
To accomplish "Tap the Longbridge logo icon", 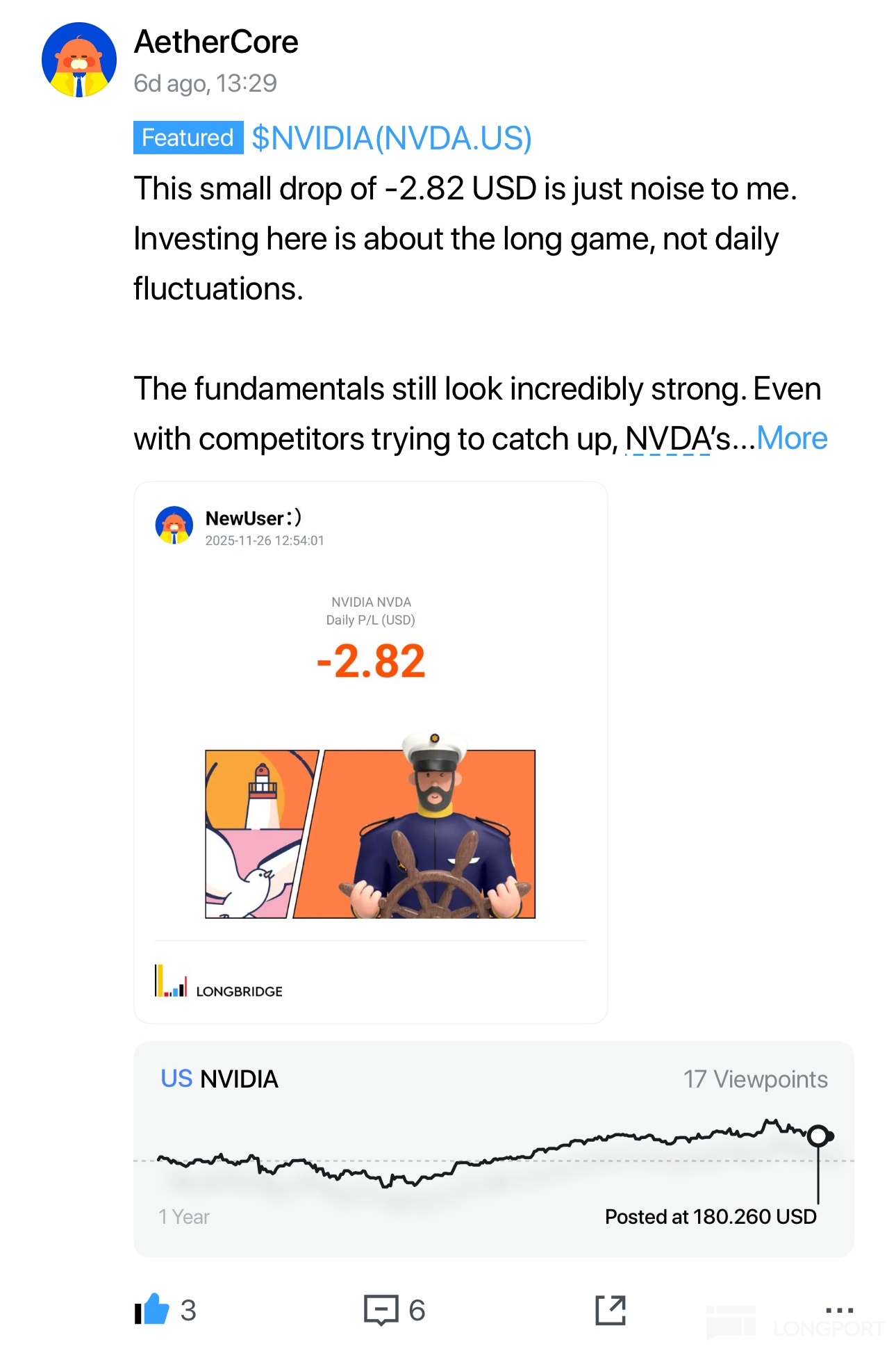I will tap(171, 981).
